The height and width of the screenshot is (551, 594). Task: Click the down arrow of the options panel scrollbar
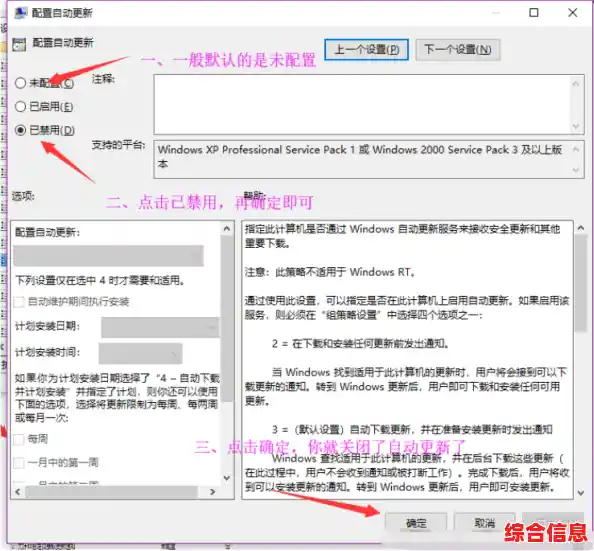coord(227,478)
